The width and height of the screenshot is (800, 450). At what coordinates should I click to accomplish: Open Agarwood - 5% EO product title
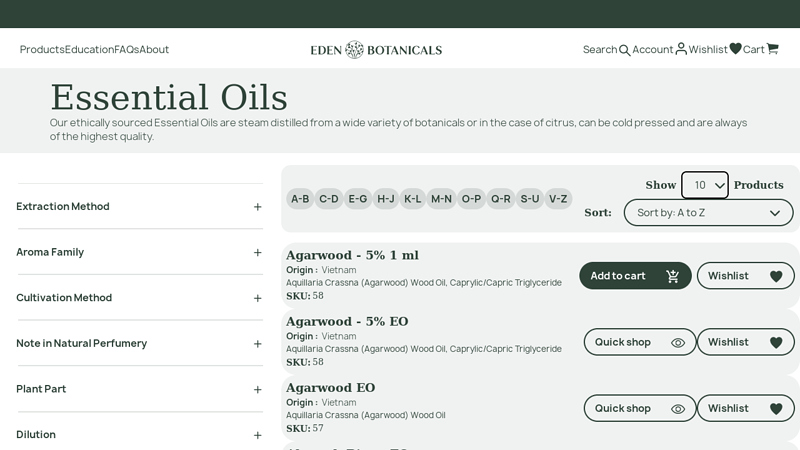click(347, 321)
